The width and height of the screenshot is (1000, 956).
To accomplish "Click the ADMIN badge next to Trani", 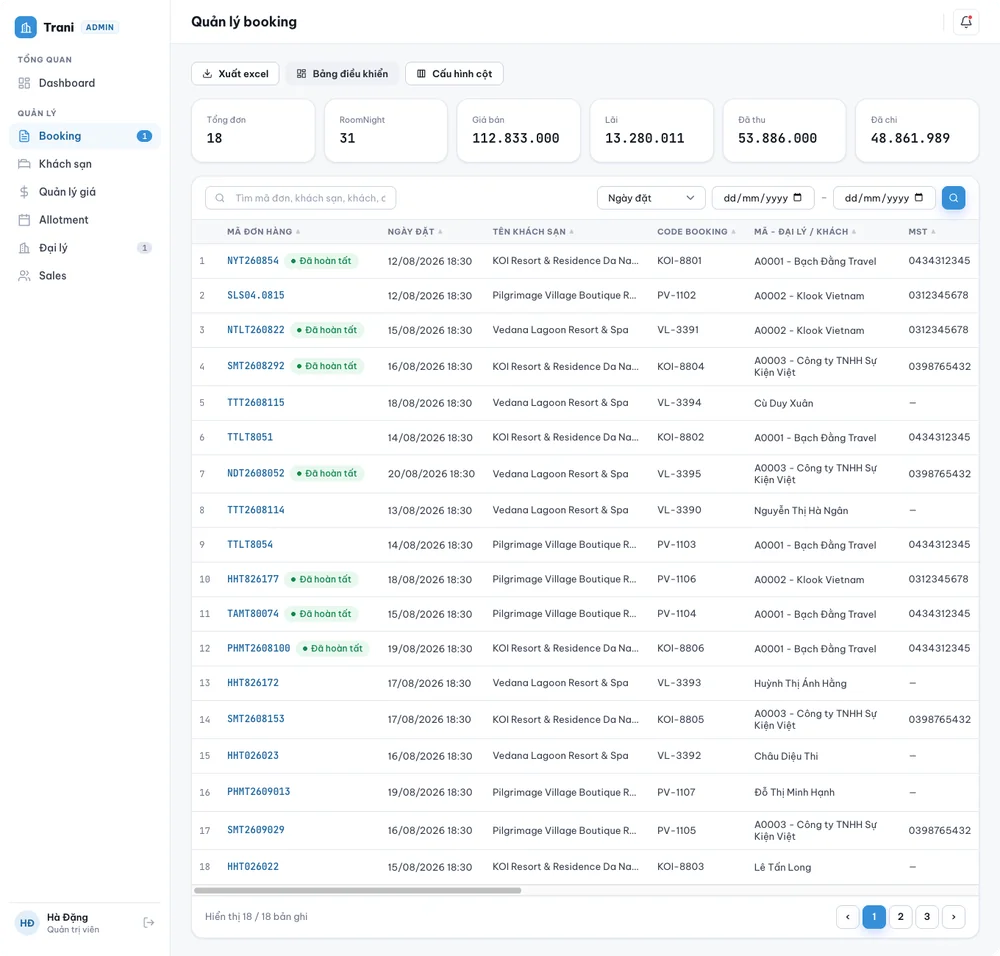I will click(99, 27).
